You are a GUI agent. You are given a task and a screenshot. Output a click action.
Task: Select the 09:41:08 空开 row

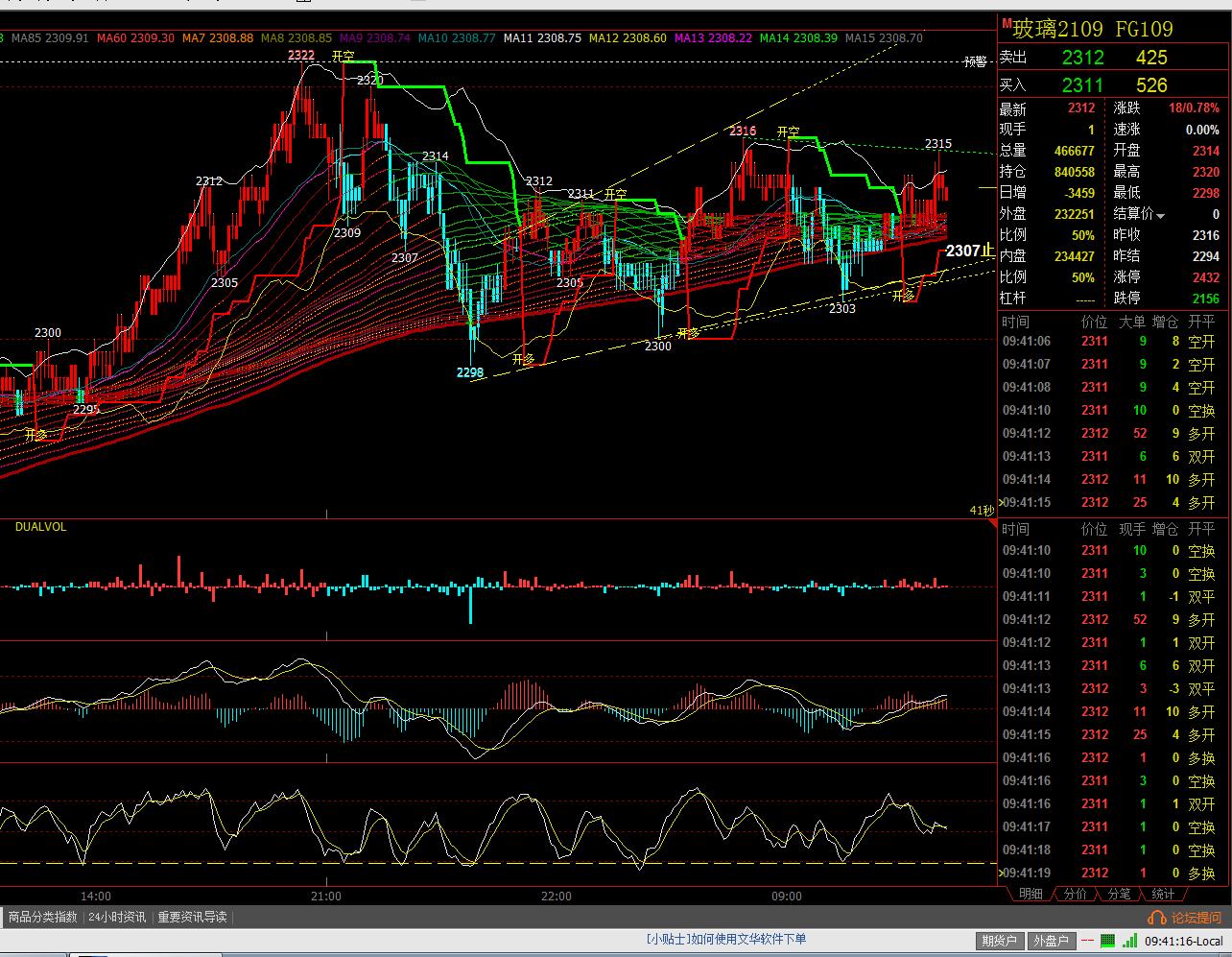click(1113, 387)
